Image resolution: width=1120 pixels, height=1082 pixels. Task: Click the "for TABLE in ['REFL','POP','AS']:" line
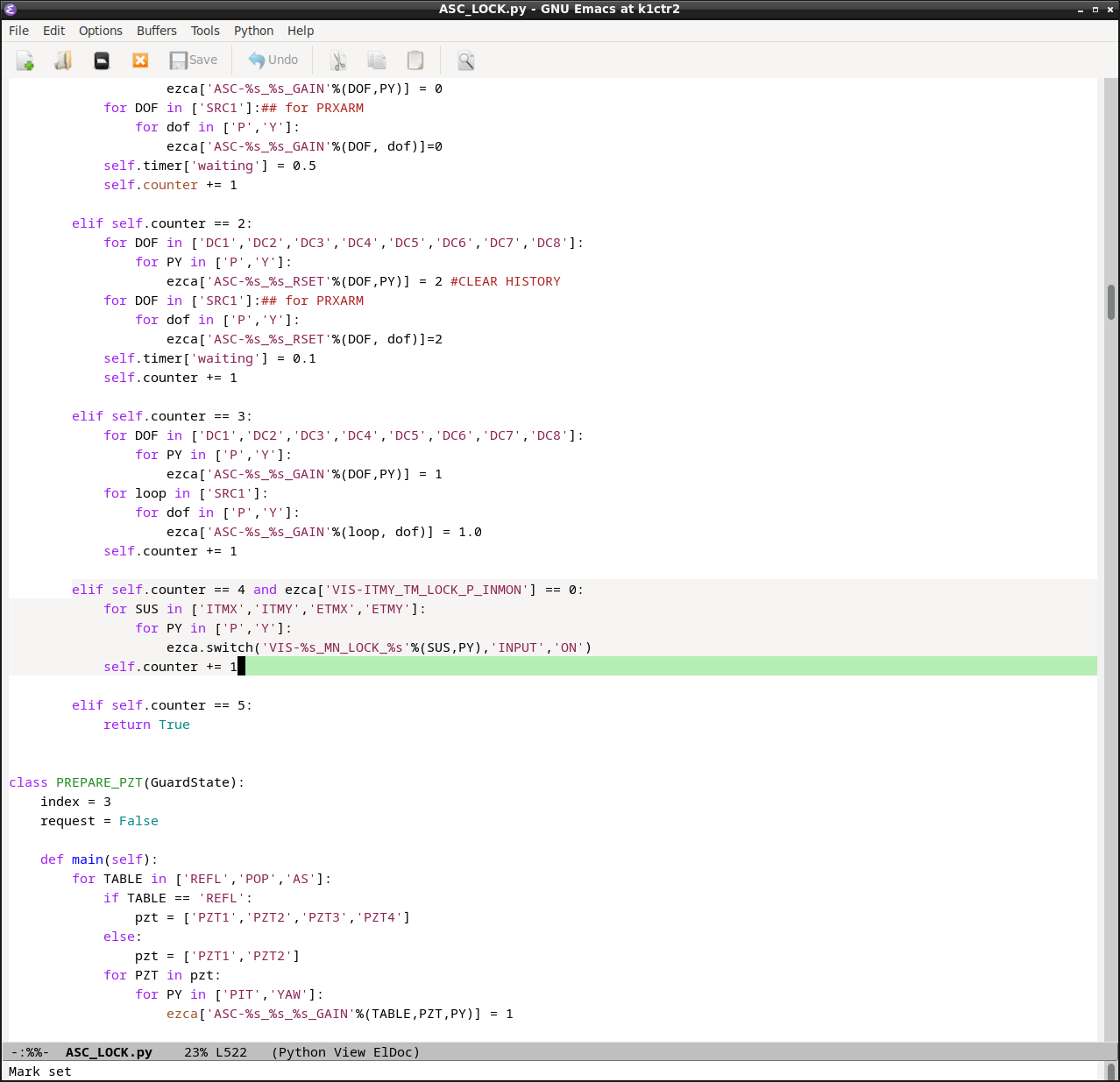coord(202,879)
